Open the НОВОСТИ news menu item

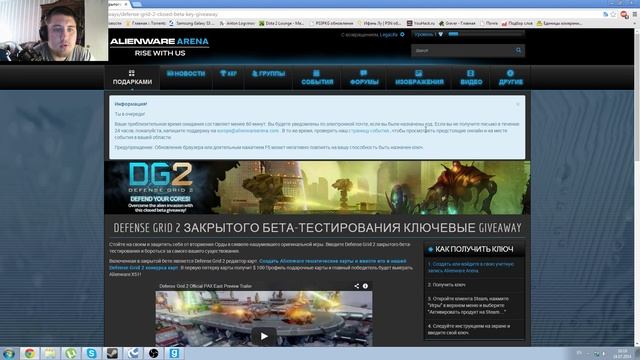186,73
